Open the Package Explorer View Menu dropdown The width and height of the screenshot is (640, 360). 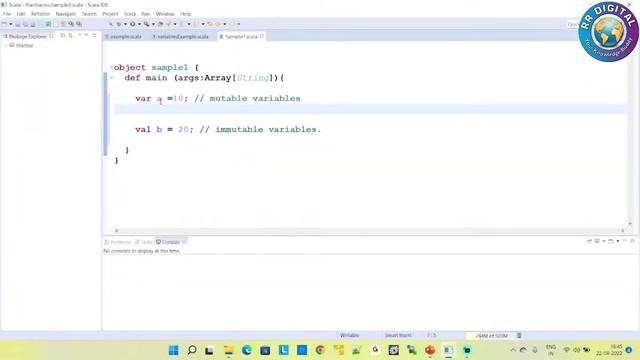80,36
